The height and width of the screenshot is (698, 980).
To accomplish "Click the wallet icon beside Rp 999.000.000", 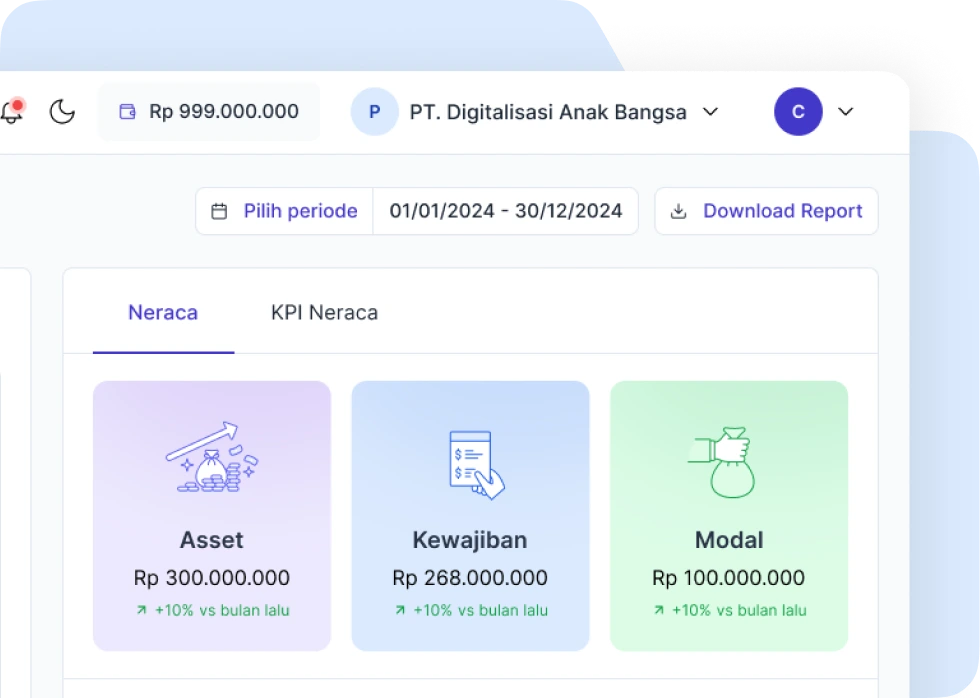I will click(x=127, y=112).
